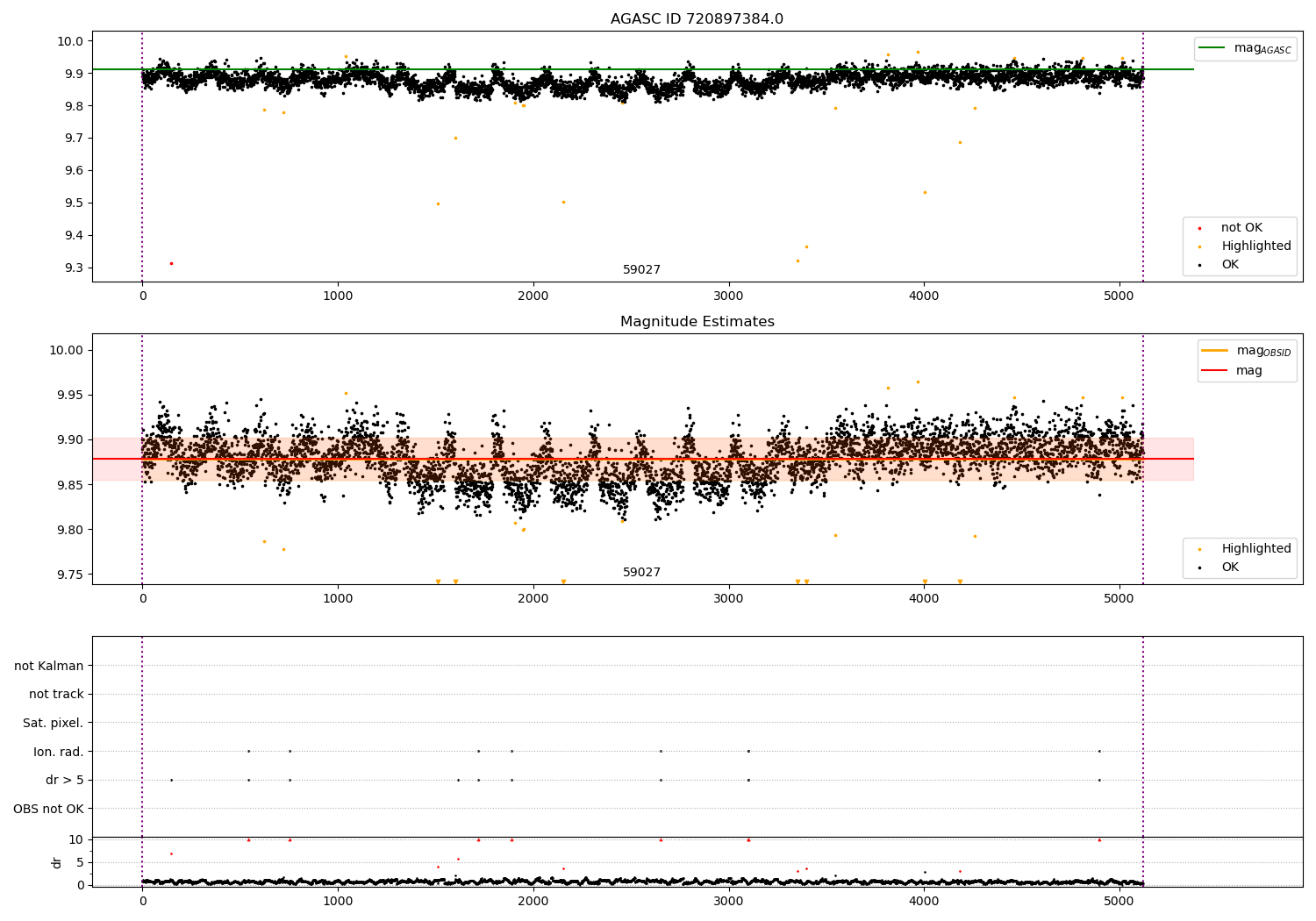Click the orange Highlighted marker in top legend
This screenshot has width=1316, height=921.
click(1200, 246)
